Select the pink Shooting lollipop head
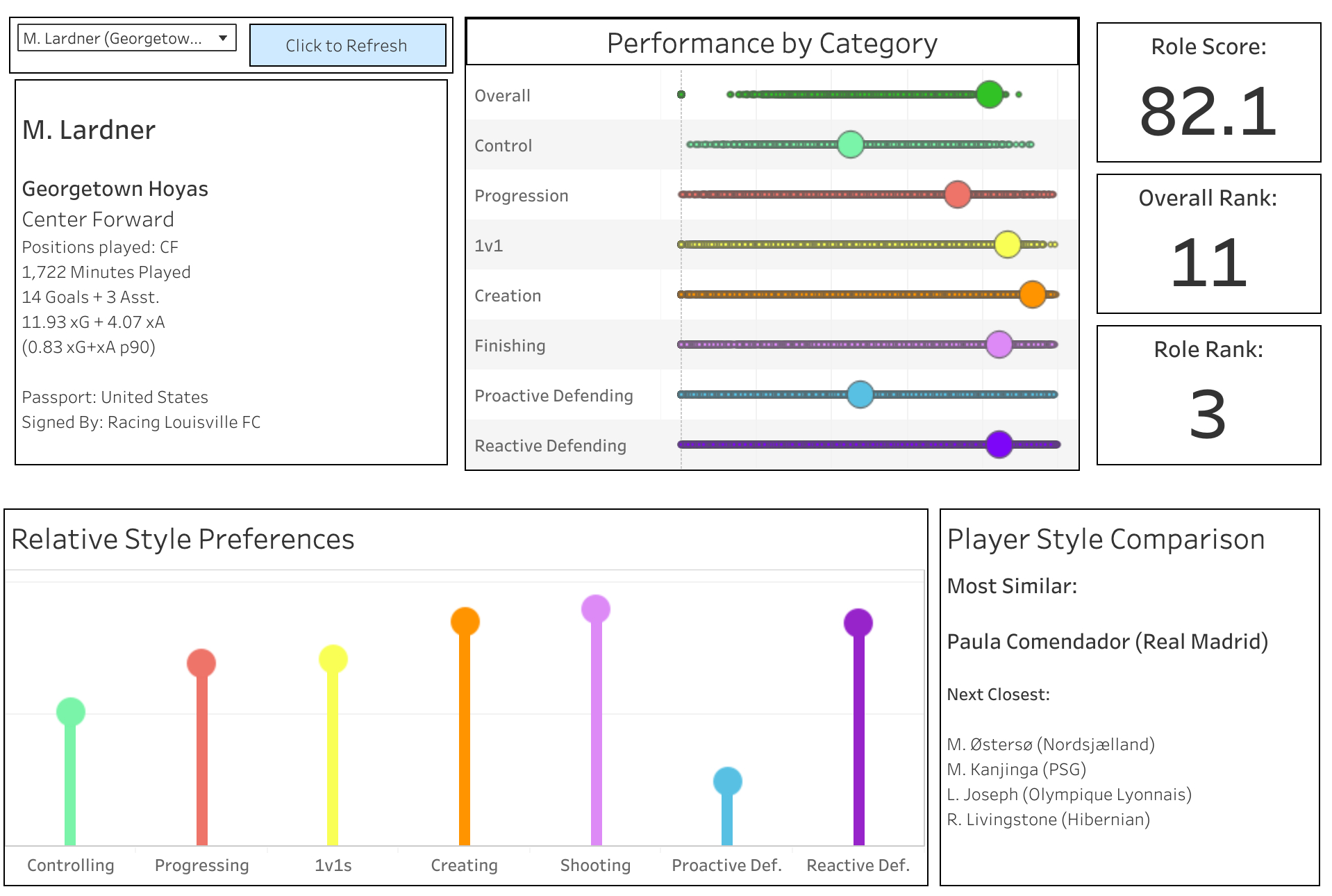This screenshot has width=1332, height=896. pyautogui.click(x=596, y=609)
